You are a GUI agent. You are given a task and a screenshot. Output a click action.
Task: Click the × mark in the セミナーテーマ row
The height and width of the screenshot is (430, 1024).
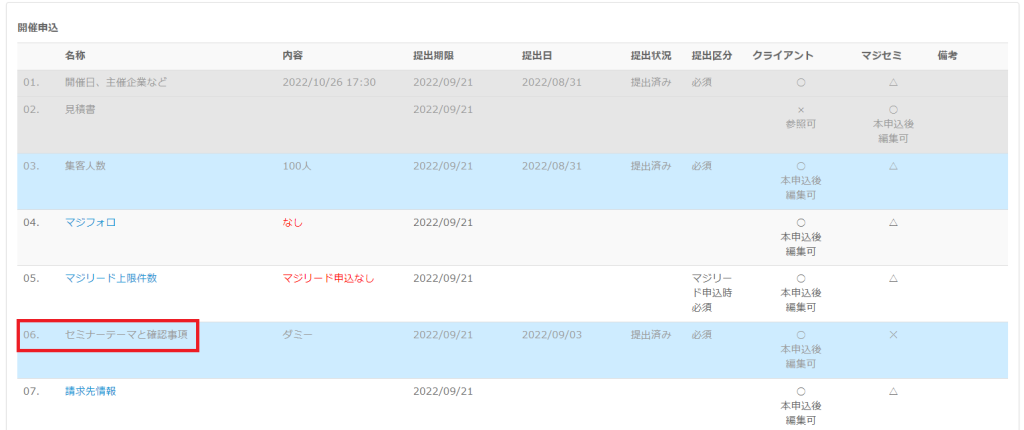coord(893,334)
